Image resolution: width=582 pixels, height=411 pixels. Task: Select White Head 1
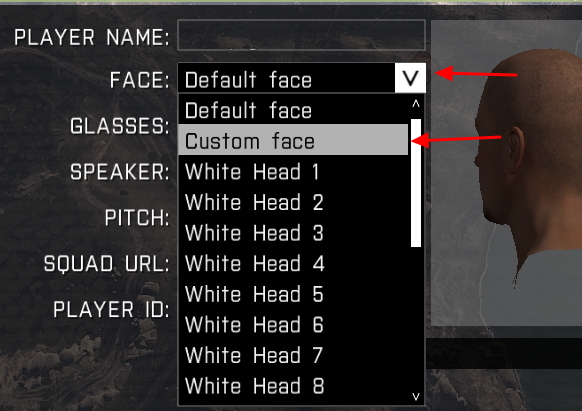293,171
